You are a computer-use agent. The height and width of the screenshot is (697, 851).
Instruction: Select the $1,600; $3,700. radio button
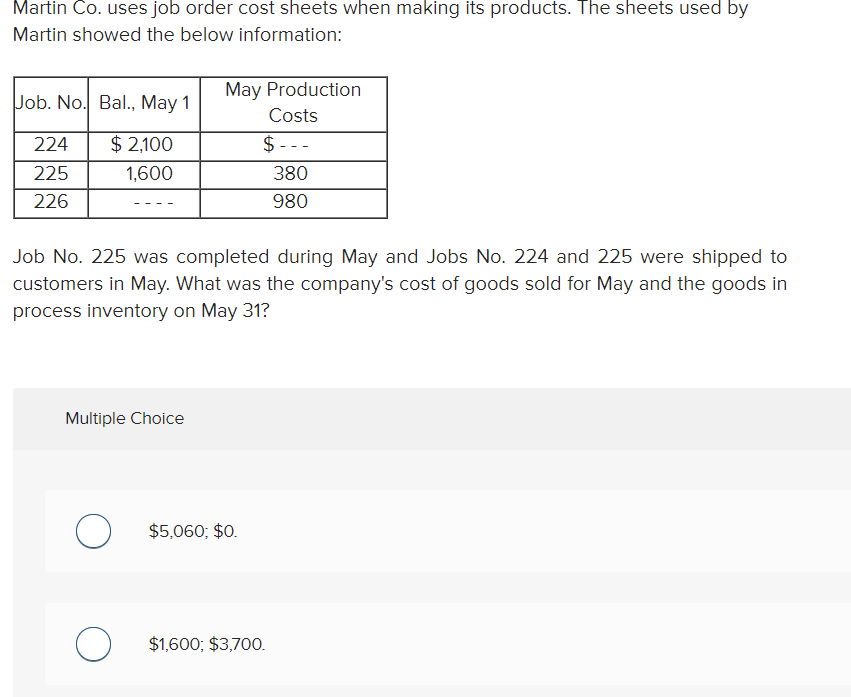(x=93, y=644)
